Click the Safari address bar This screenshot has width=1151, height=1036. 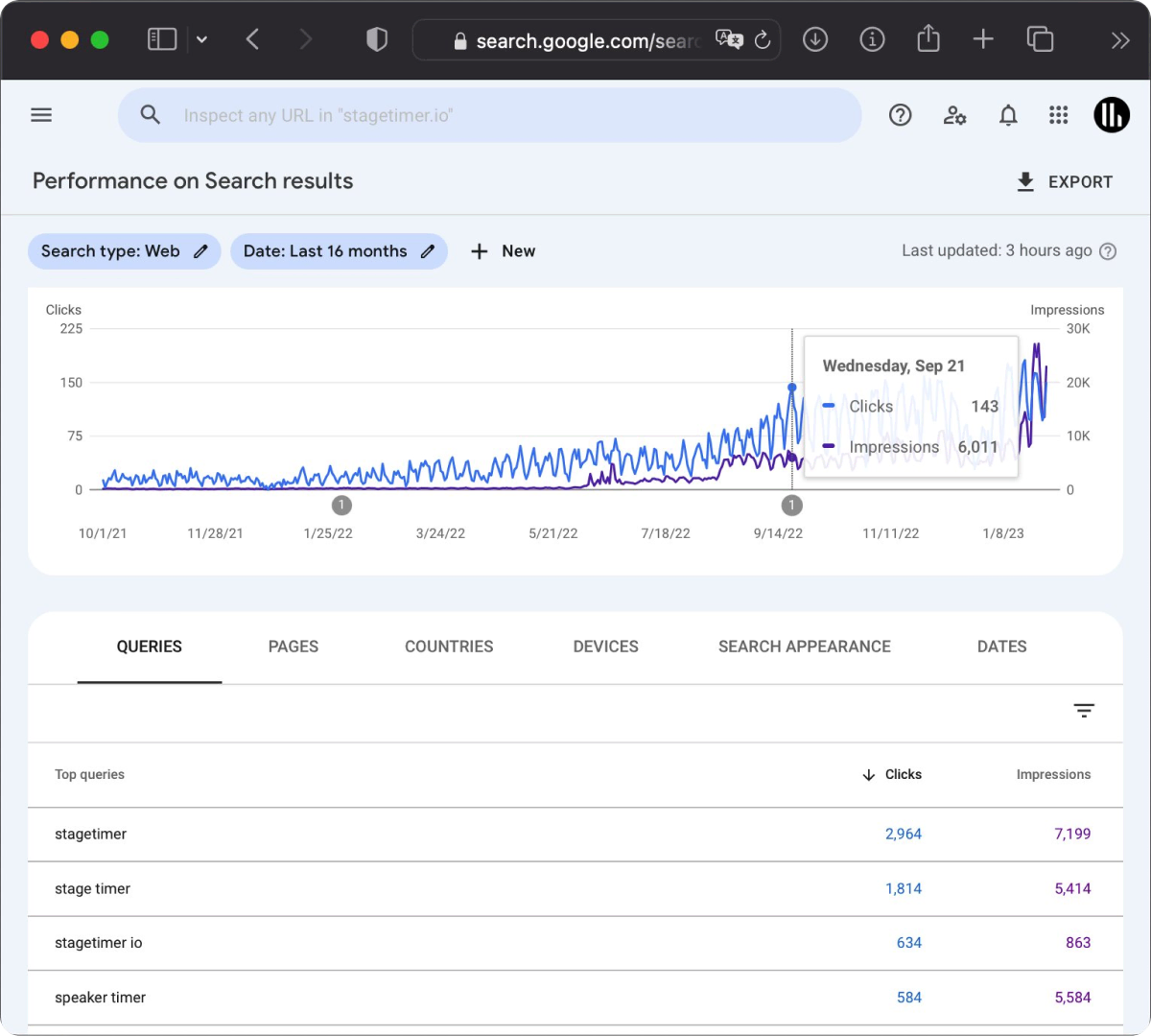pos(596,40)
